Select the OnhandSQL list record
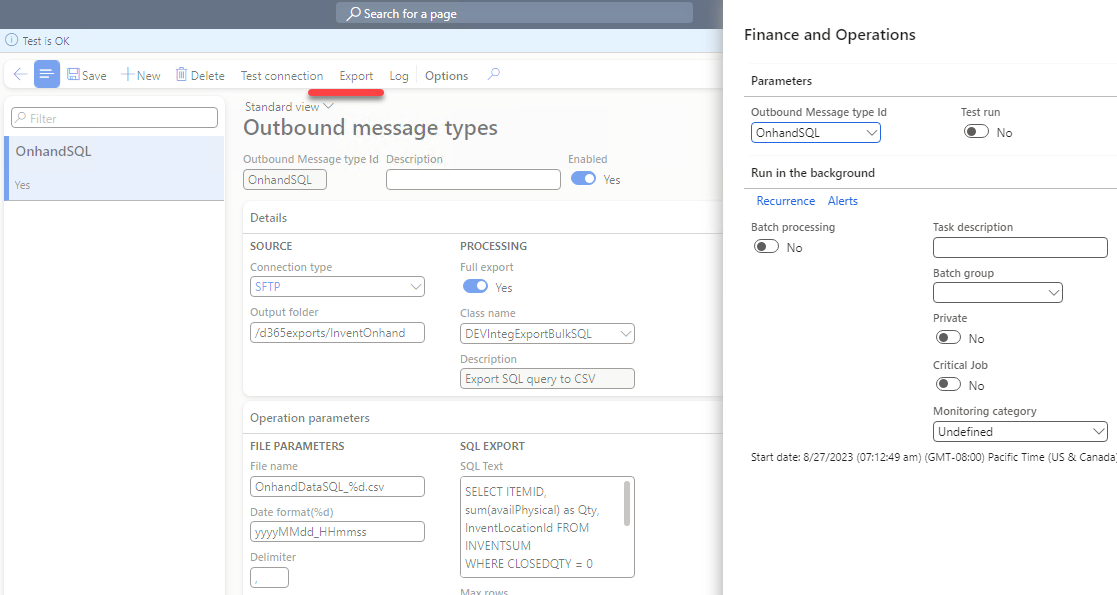 115,168
